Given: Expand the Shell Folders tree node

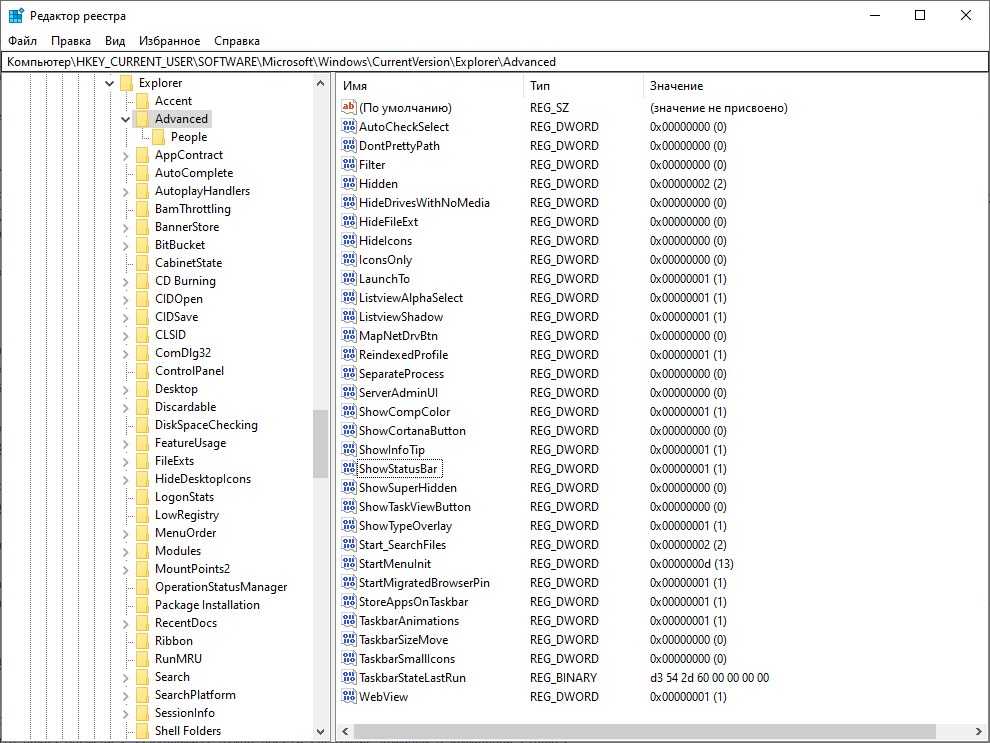Looking at the screenshot, I should pos(126,731).
